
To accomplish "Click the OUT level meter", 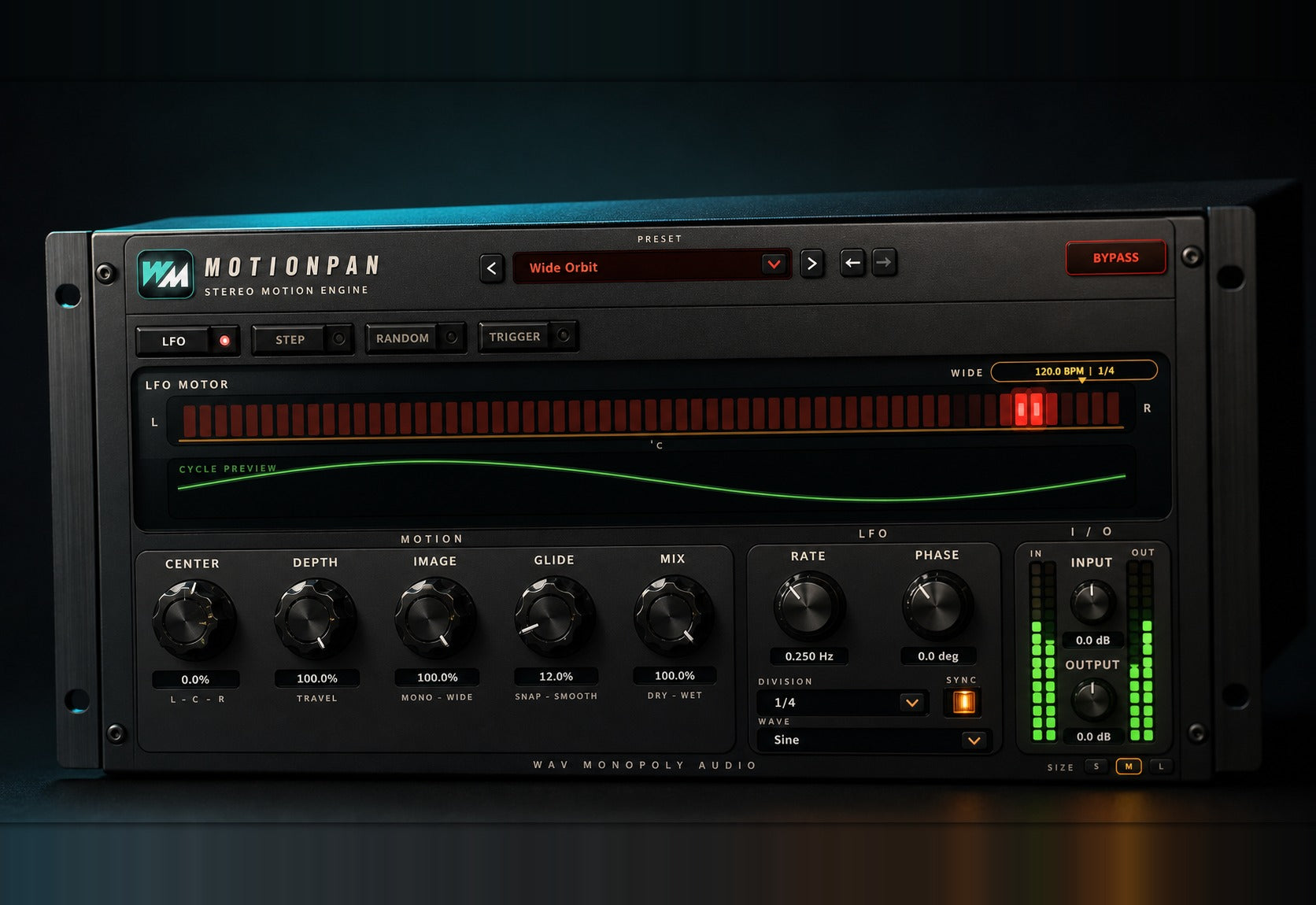I will click(x=1141, y=651).
